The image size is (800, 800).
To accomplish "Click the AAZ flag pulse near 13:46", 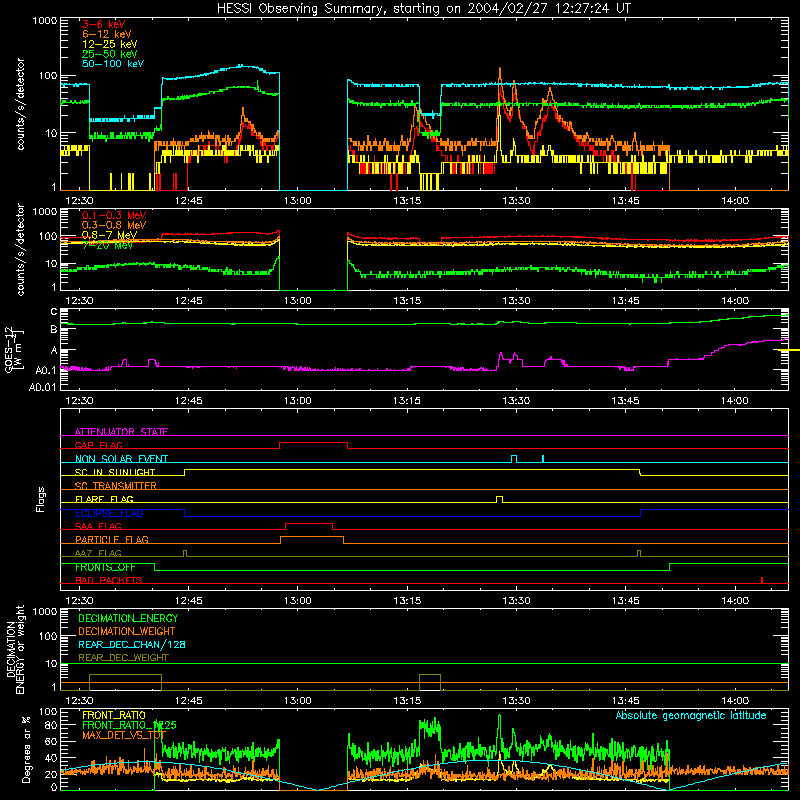I will click(x=639, y=553).
